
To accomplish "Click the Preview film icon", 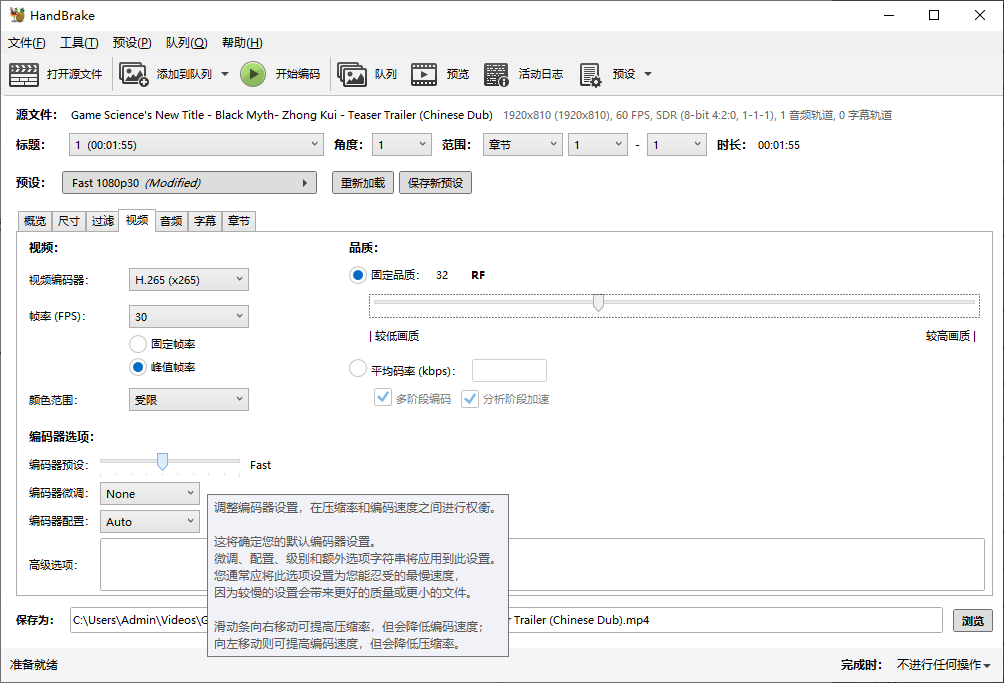I will (x=424, y=74).
